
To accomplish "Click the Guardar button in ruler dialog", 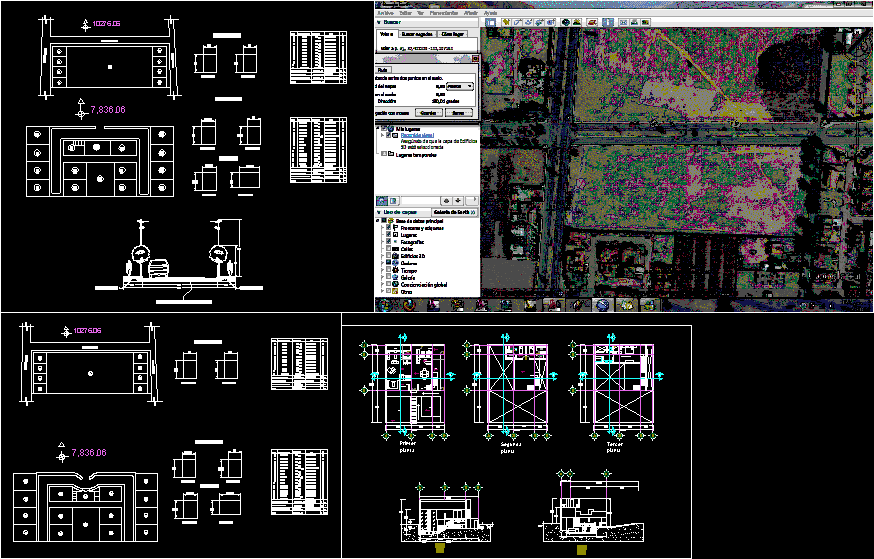I will (x=427, y=113).
